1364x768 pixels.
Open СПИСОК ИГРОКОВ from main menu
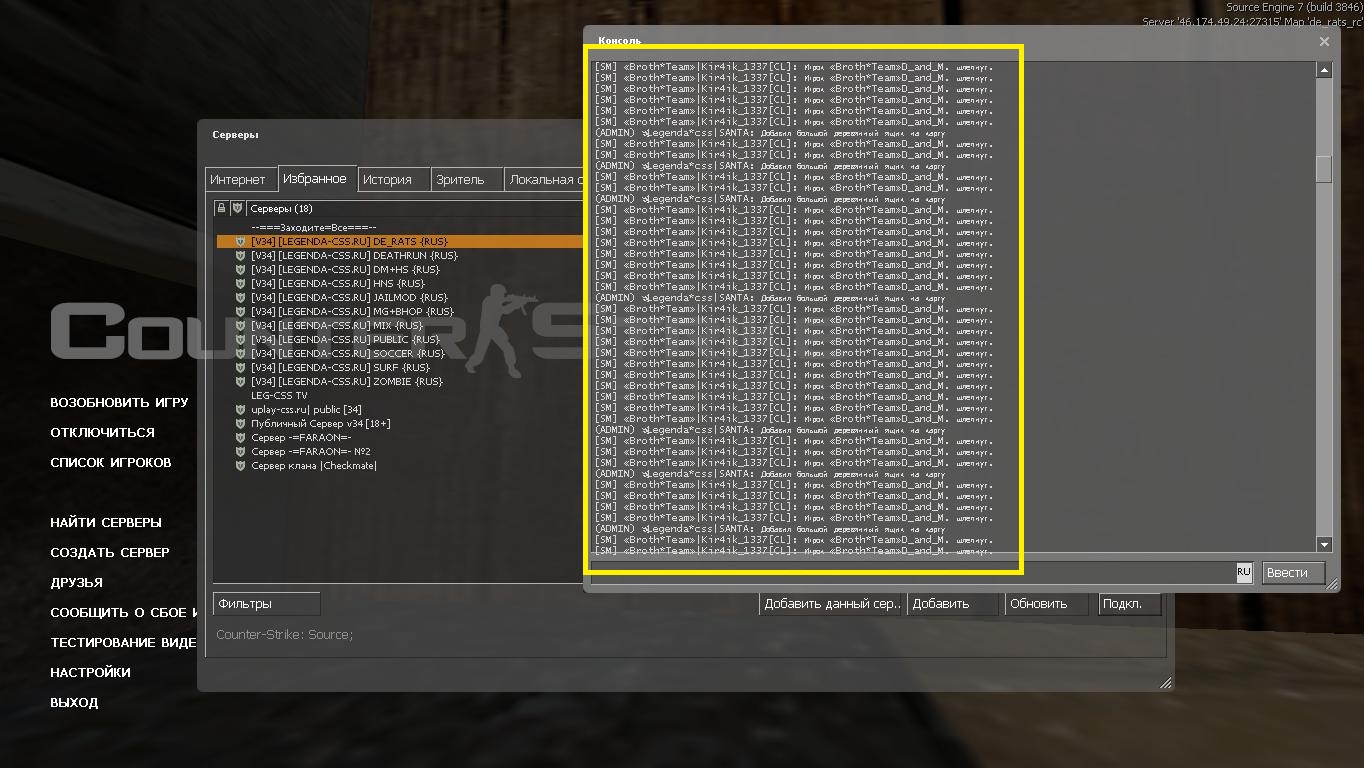tap(111, 462)
